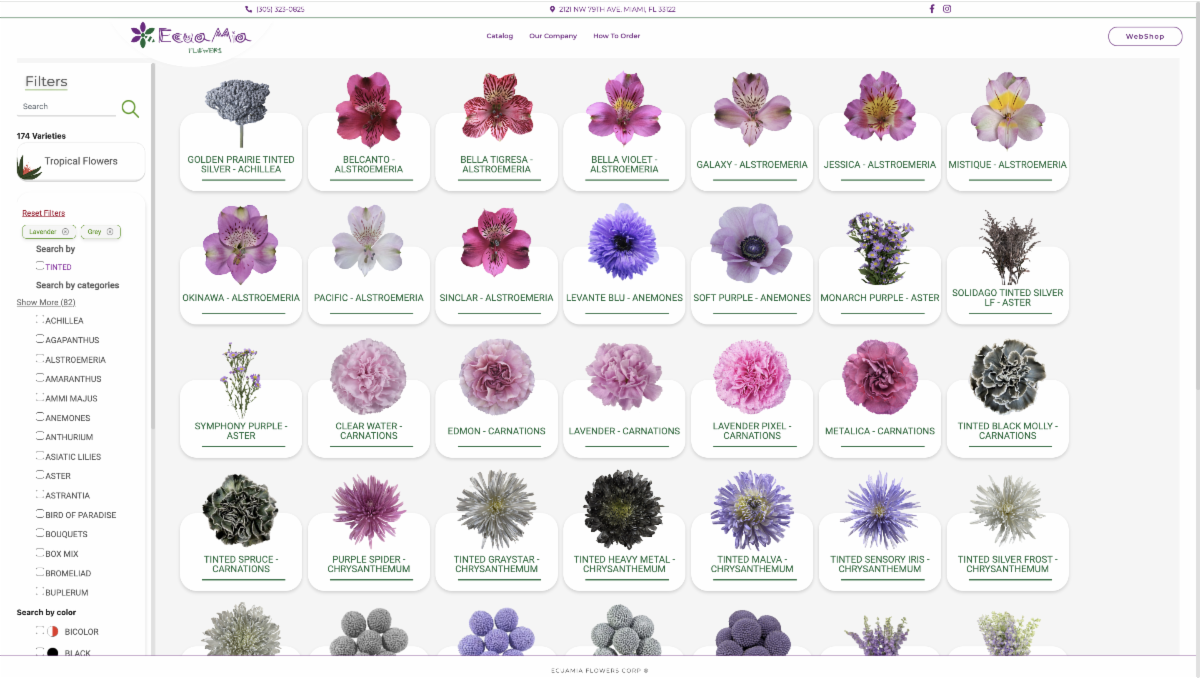Enable the ALSTROEMERIA category checkbox

pyautogui.click(x=40, y=359)
